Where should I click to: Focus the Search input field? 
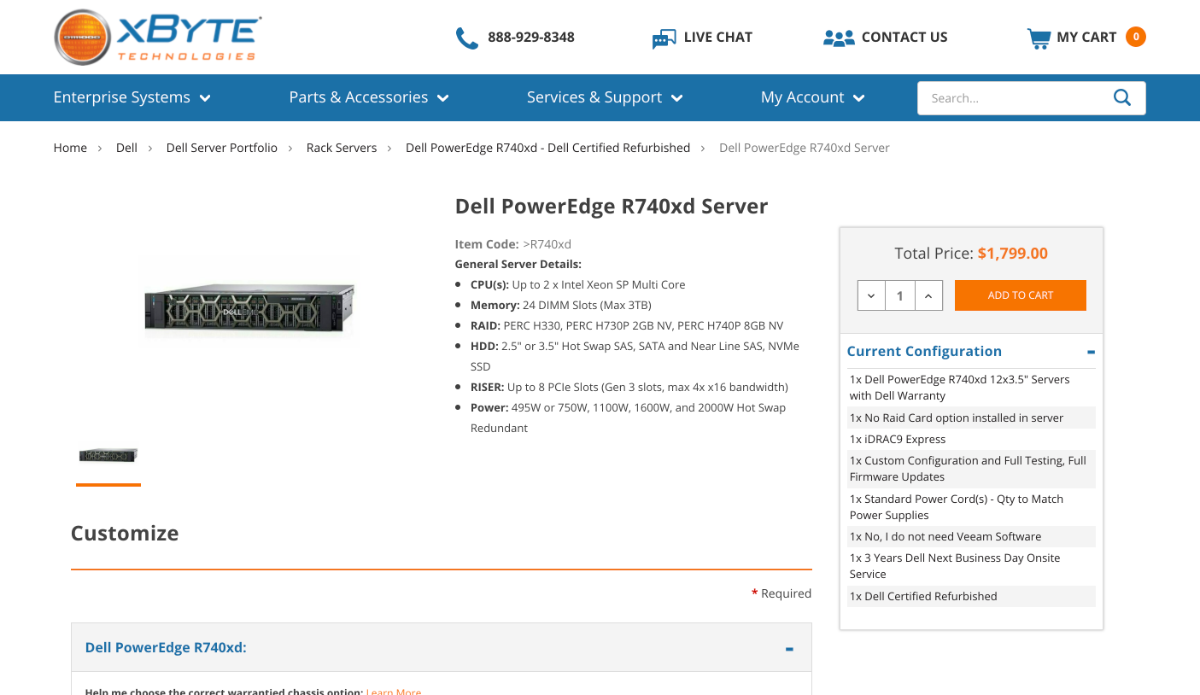(1015, 98)
